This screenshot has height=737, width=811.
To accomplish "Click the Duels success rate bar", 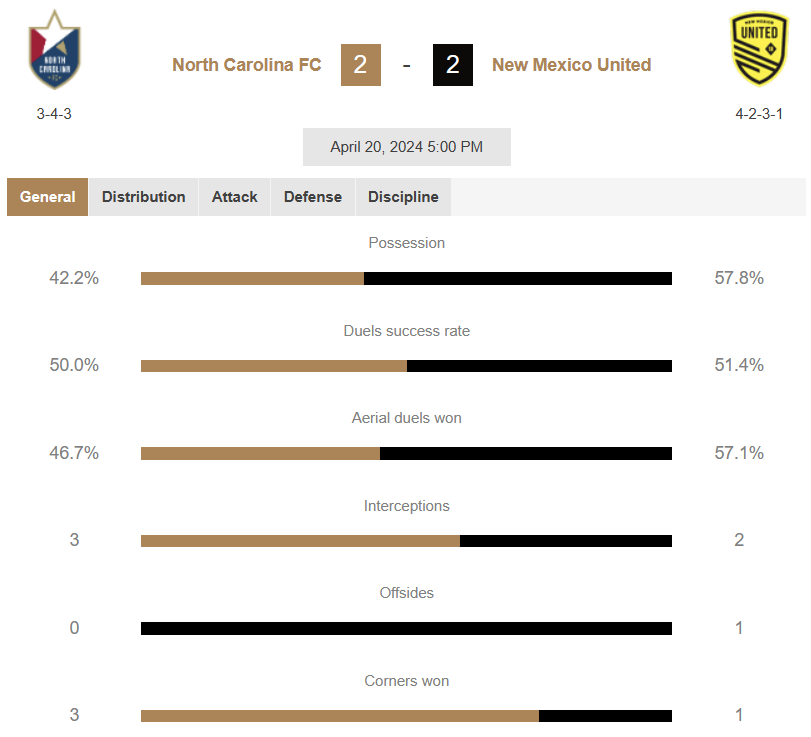I will click(407, 366).
